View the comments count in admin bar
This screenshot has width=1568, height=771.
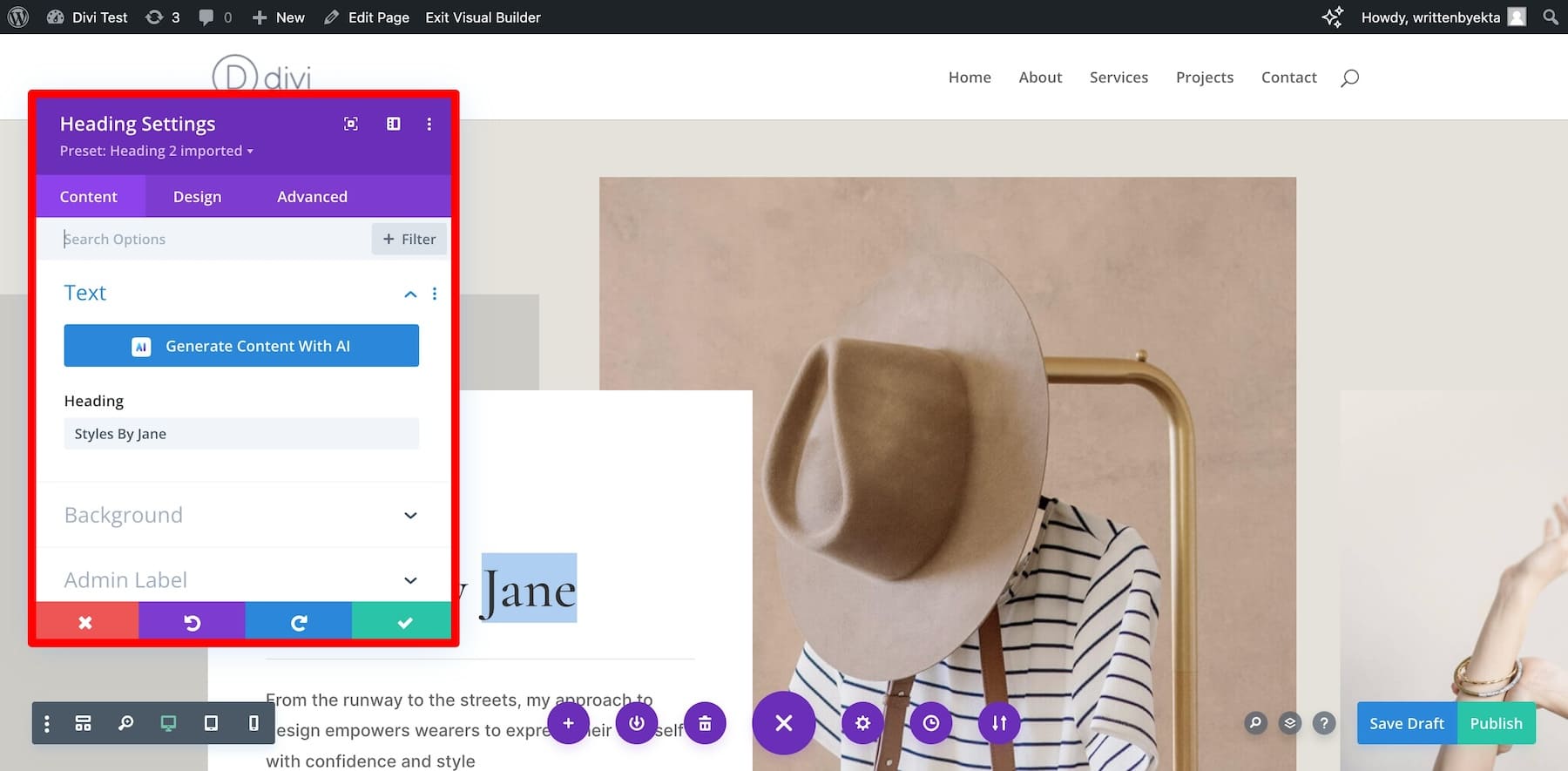pyautogui.click(x=215, y=17)
